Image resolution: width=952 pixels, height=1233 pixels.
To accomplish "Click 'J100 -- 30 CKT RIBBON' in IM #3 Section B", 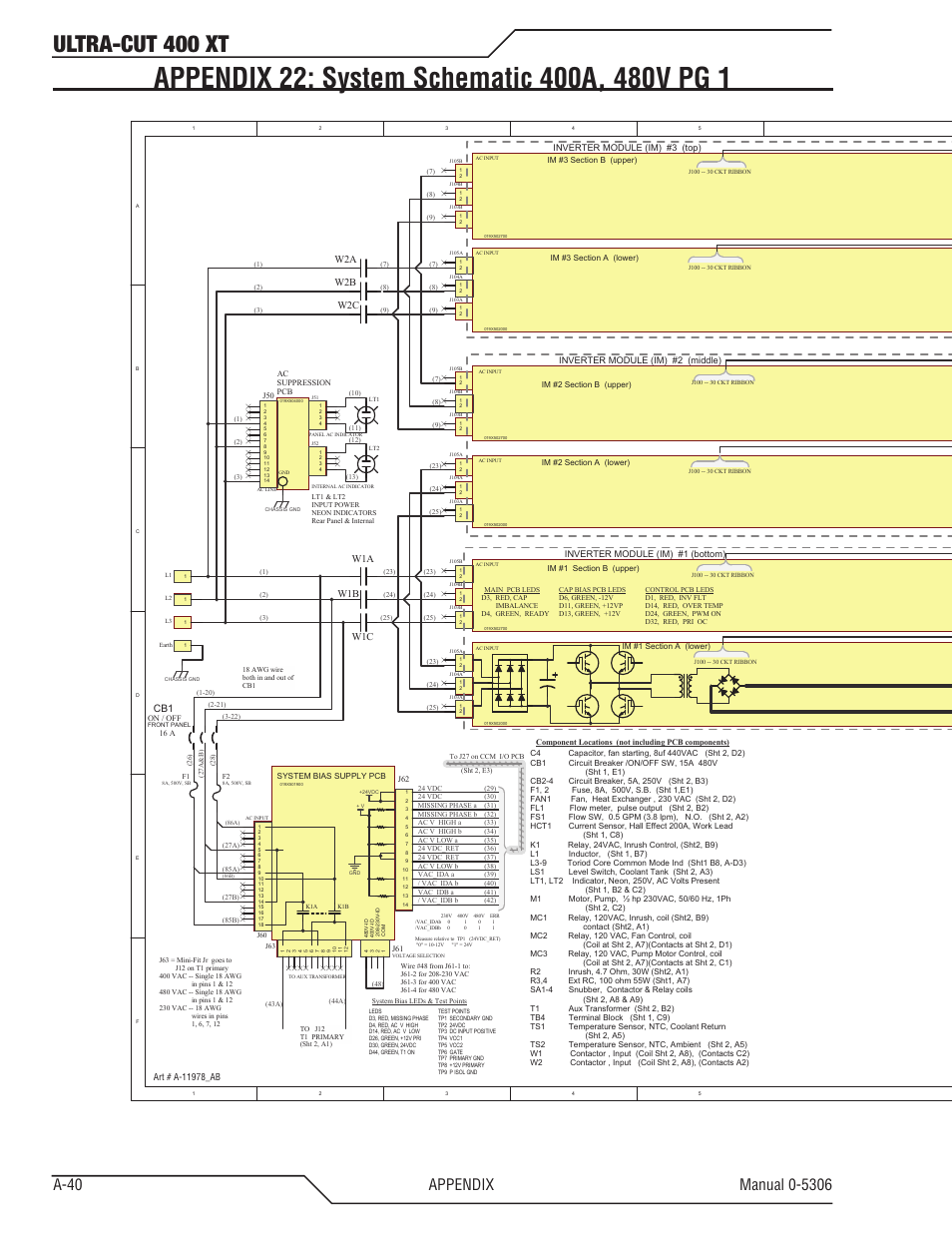I will (719, 172).
